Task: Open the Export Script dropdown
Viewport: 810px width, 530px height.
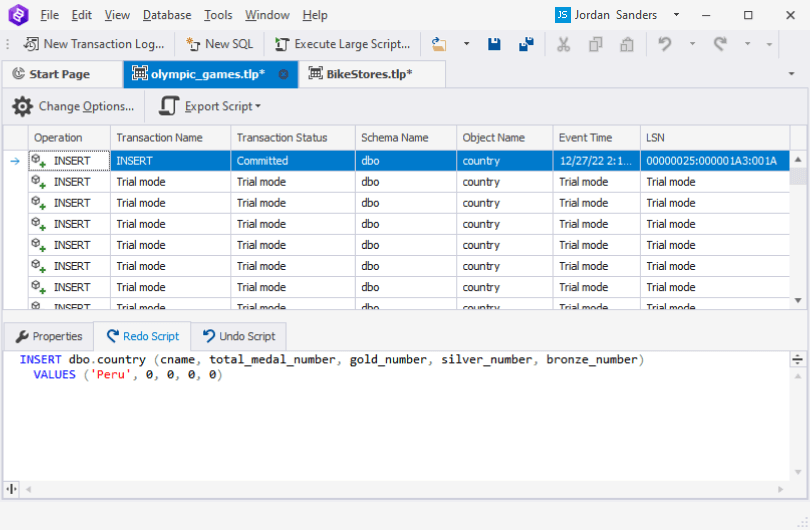Action: [x=210, y=106]
